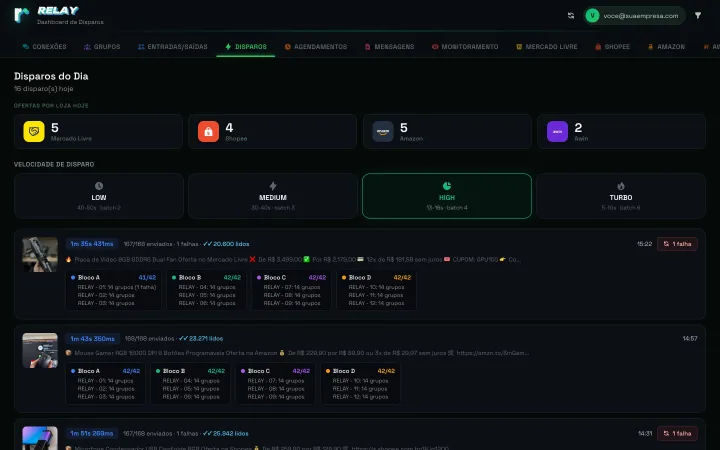Click the 1m 43s 350ms duration badge

click(92, 339)
